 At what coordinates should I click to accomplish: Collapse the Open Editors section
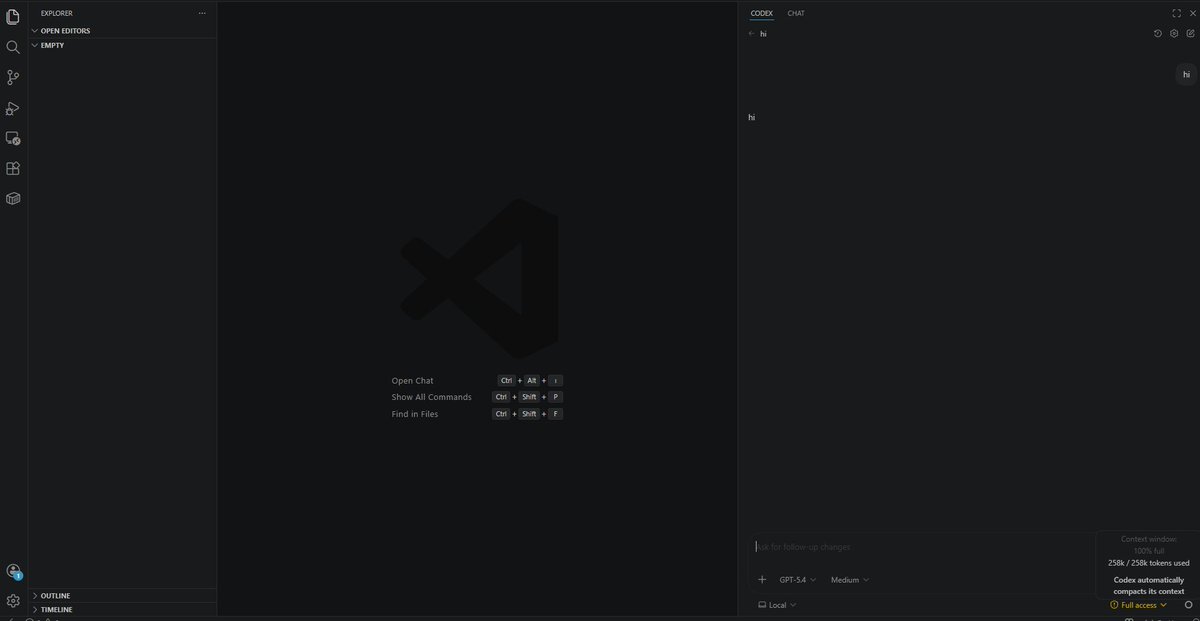tap(122, 31)
